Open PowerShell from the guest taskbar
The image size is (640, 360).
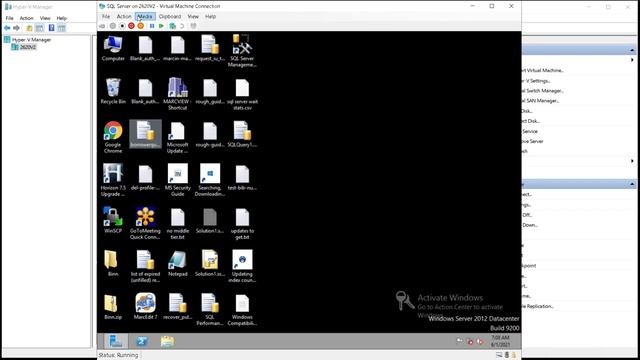coord(142,341)
